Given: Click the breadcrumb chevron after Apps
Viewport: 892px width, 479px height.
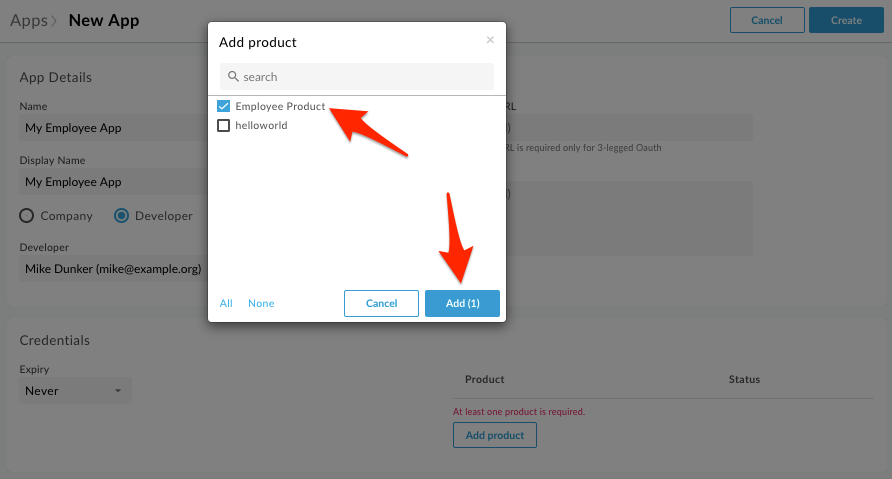Looking at the screenshot, I should click(54, 21).
